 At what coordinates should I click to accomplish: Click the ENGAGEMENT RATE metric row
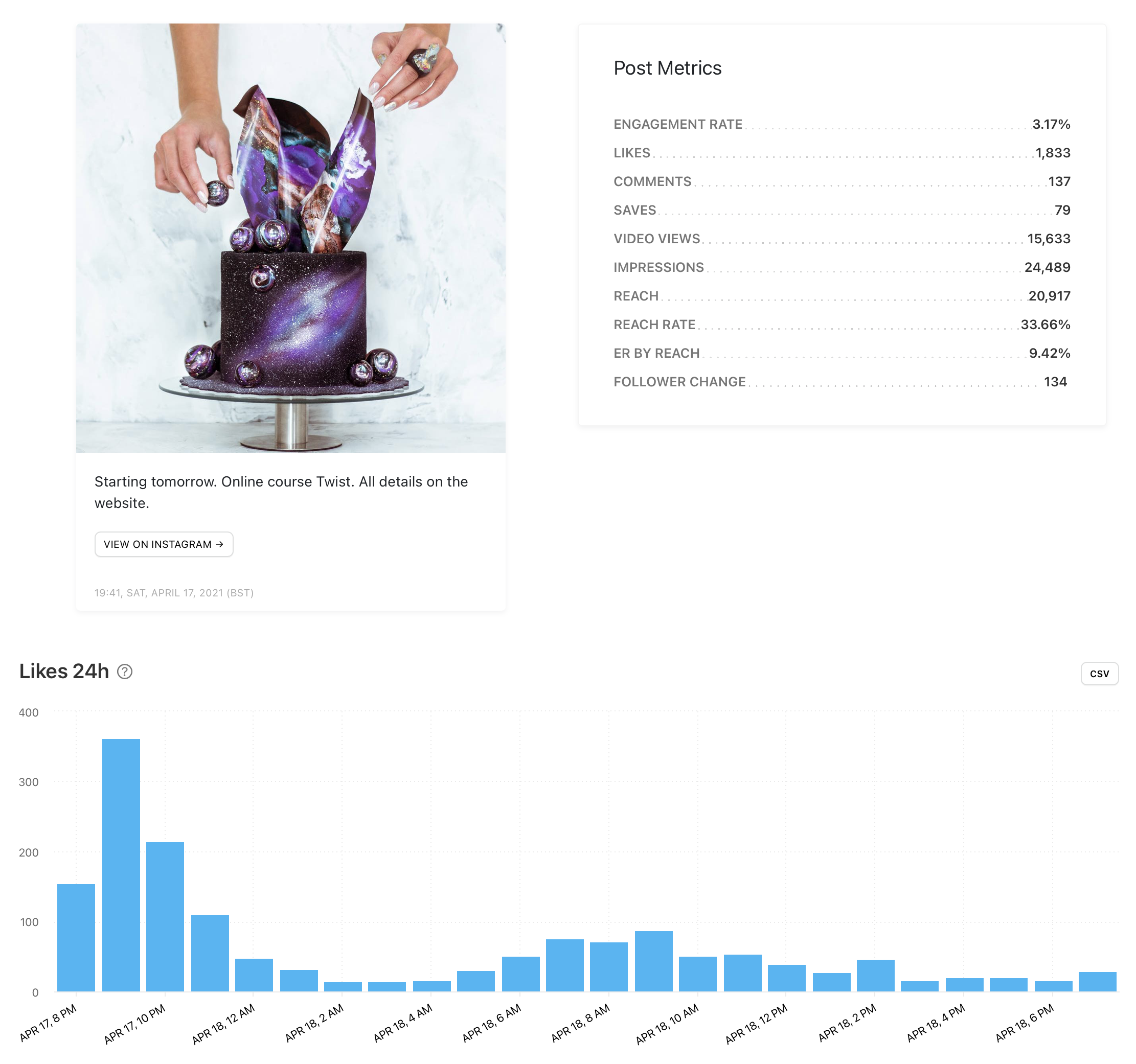pyautogui.click(x=678, y=123)
